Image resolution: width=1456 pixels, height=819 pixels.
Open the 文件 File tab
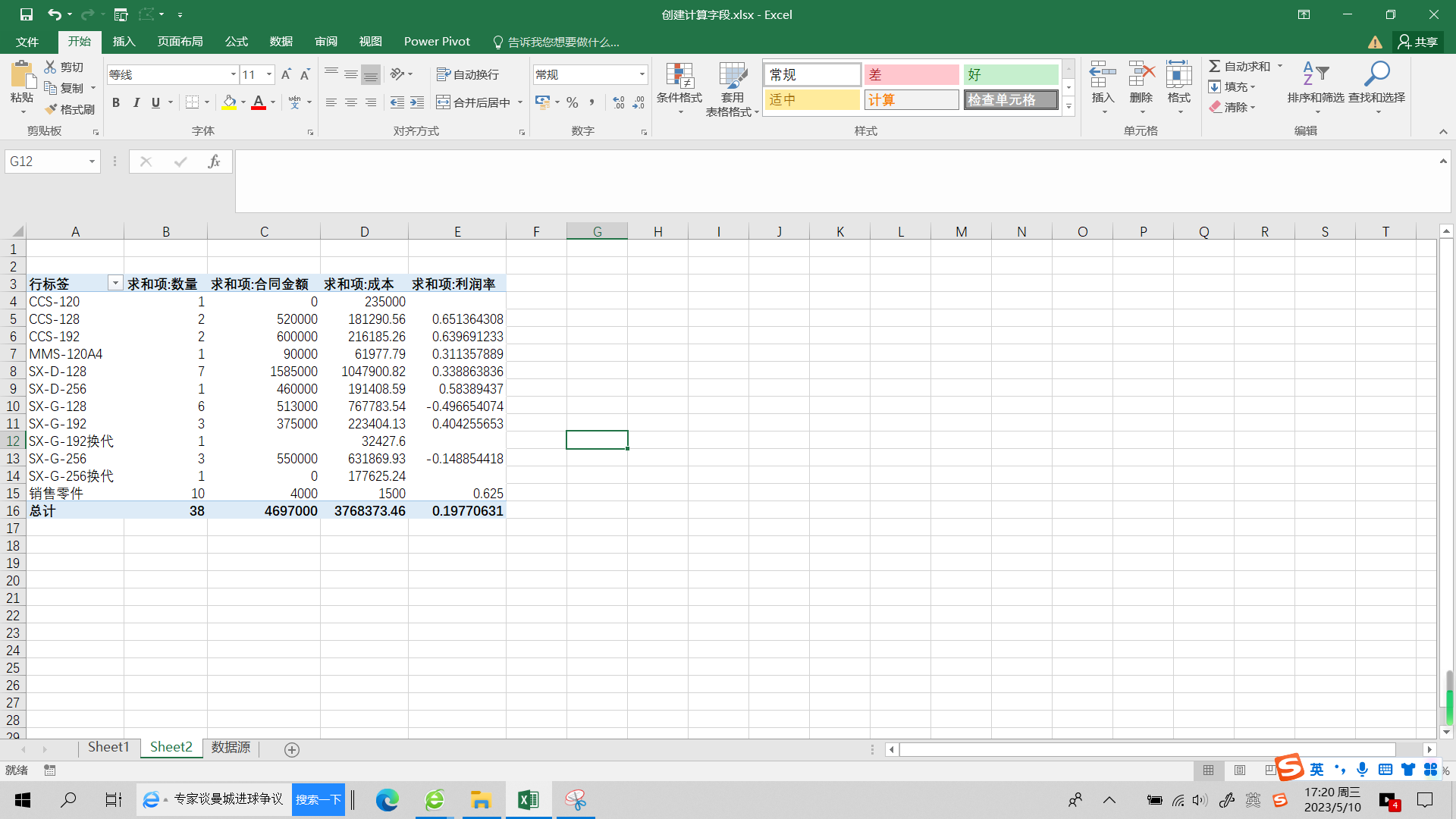(x=27, y=42)
